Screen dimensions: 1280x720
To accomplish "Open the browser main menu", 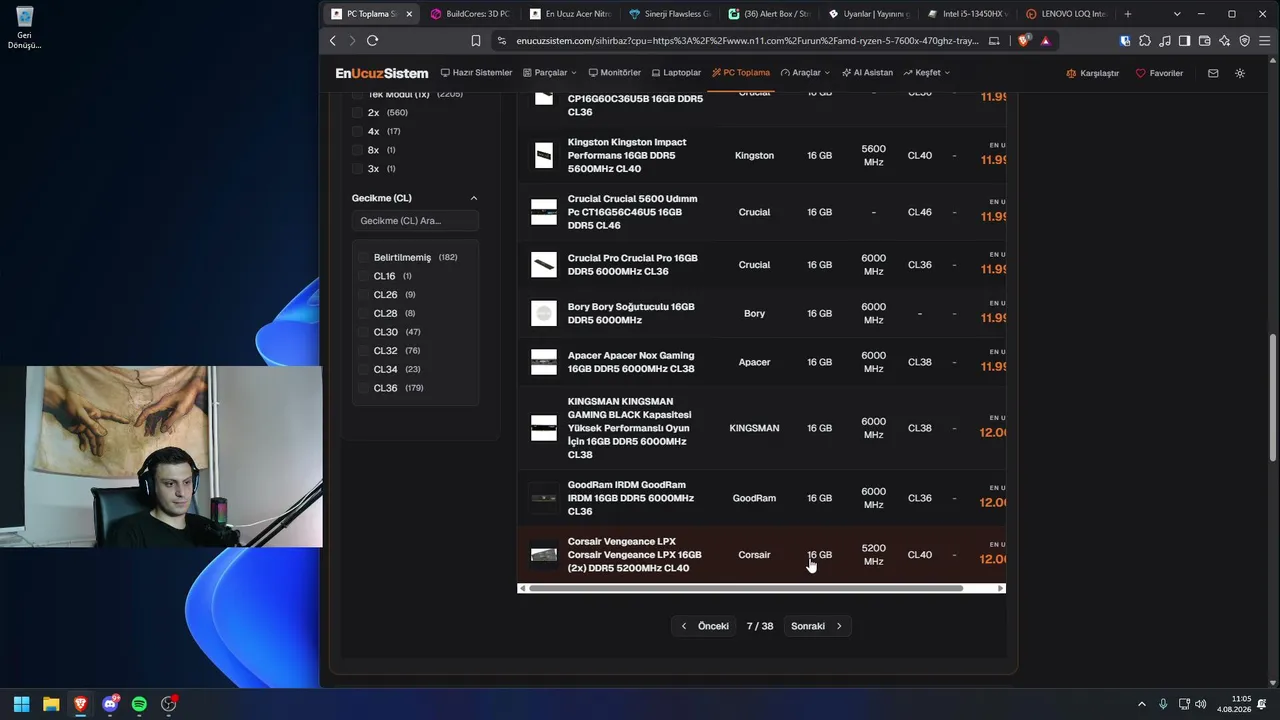I will click(1264, 41).
